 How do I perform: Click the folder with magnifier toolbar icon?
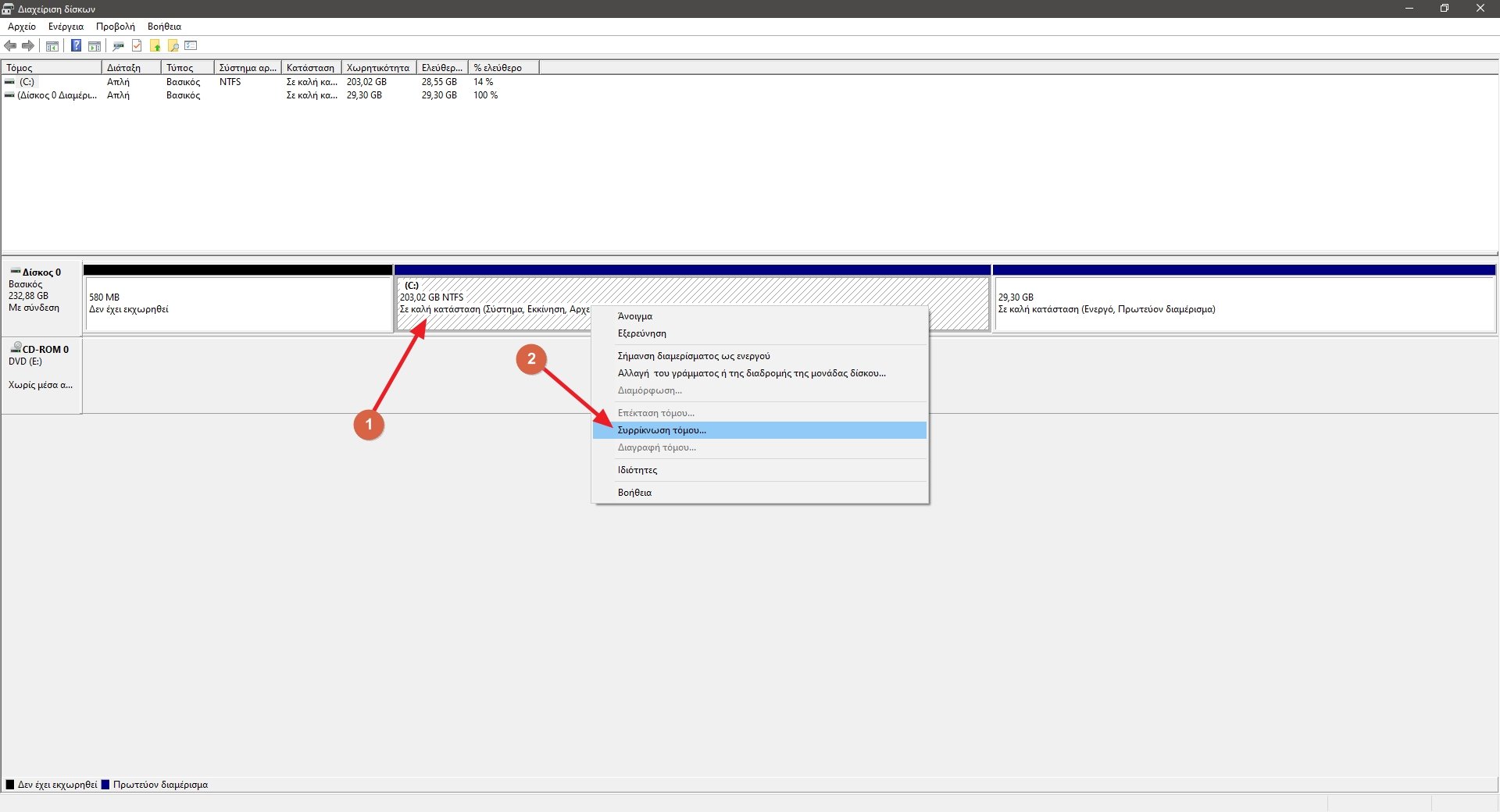click(x=173, y=46)
